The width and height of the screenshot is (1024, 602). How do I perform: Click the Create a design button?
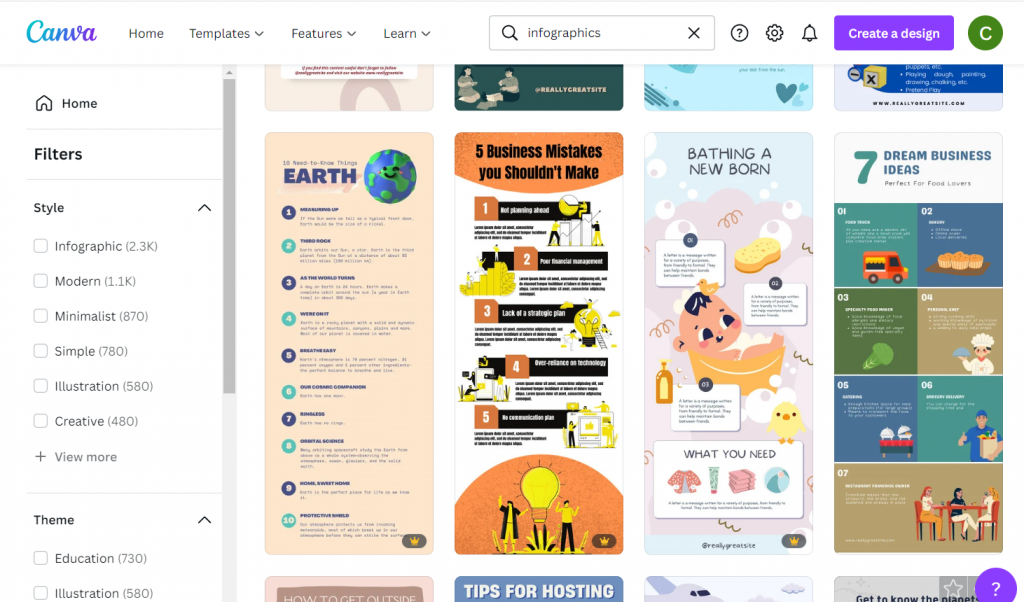coord(893,33)
